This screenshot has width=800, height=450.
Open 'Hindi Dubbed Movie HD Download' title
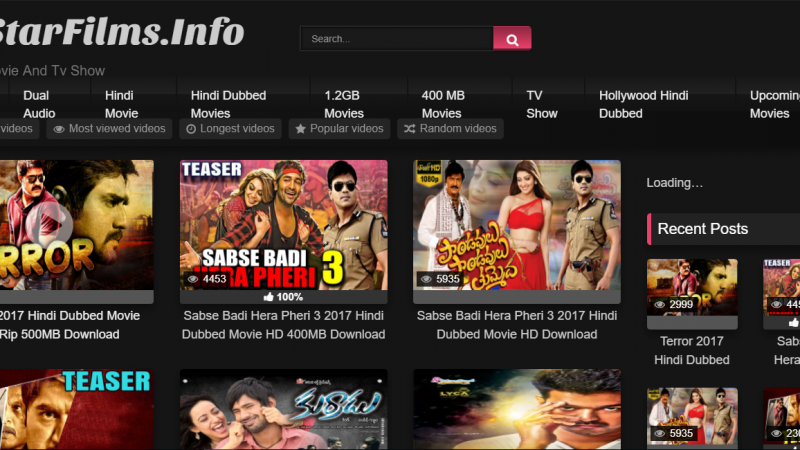tap(517, 325)
